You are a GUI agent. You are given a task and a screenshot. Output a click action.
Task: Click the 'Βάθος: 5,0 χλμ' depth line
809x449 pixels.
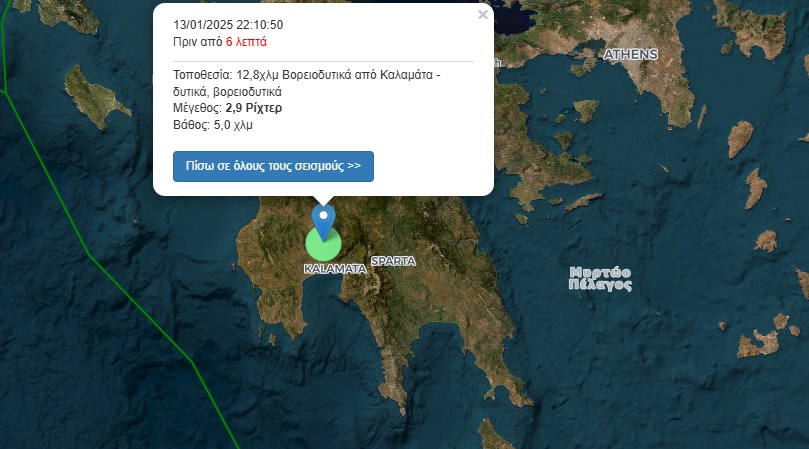pos(213,125)
